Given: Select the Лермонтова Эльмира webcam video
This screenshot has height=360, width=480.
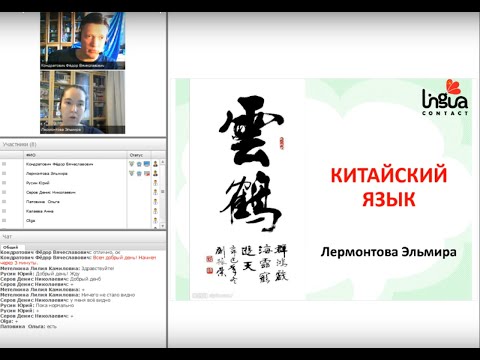Looking at the screenshot, I should click(x=83, y=102).
